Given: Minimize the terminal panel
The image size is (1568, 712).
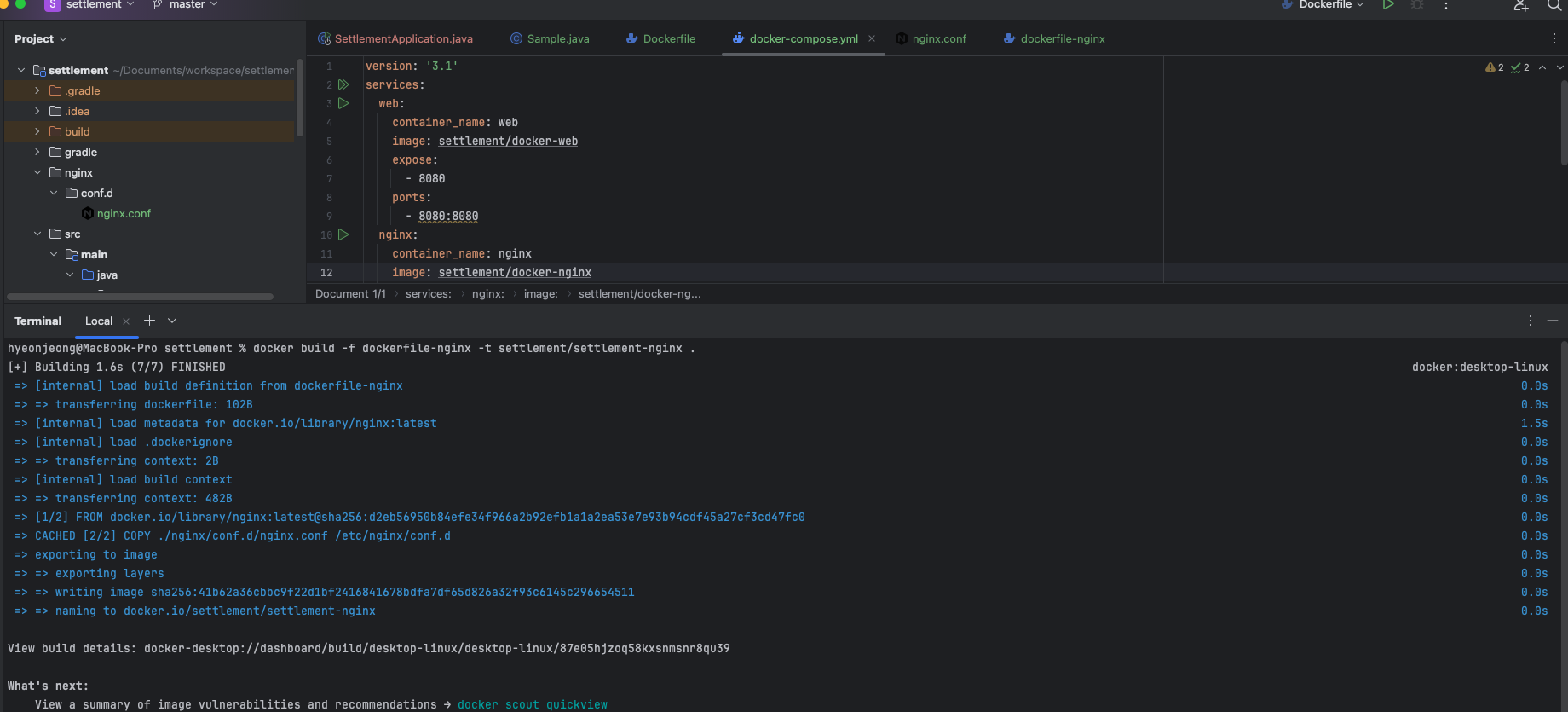Looking at the screenshot, I should coord(1553,321).
